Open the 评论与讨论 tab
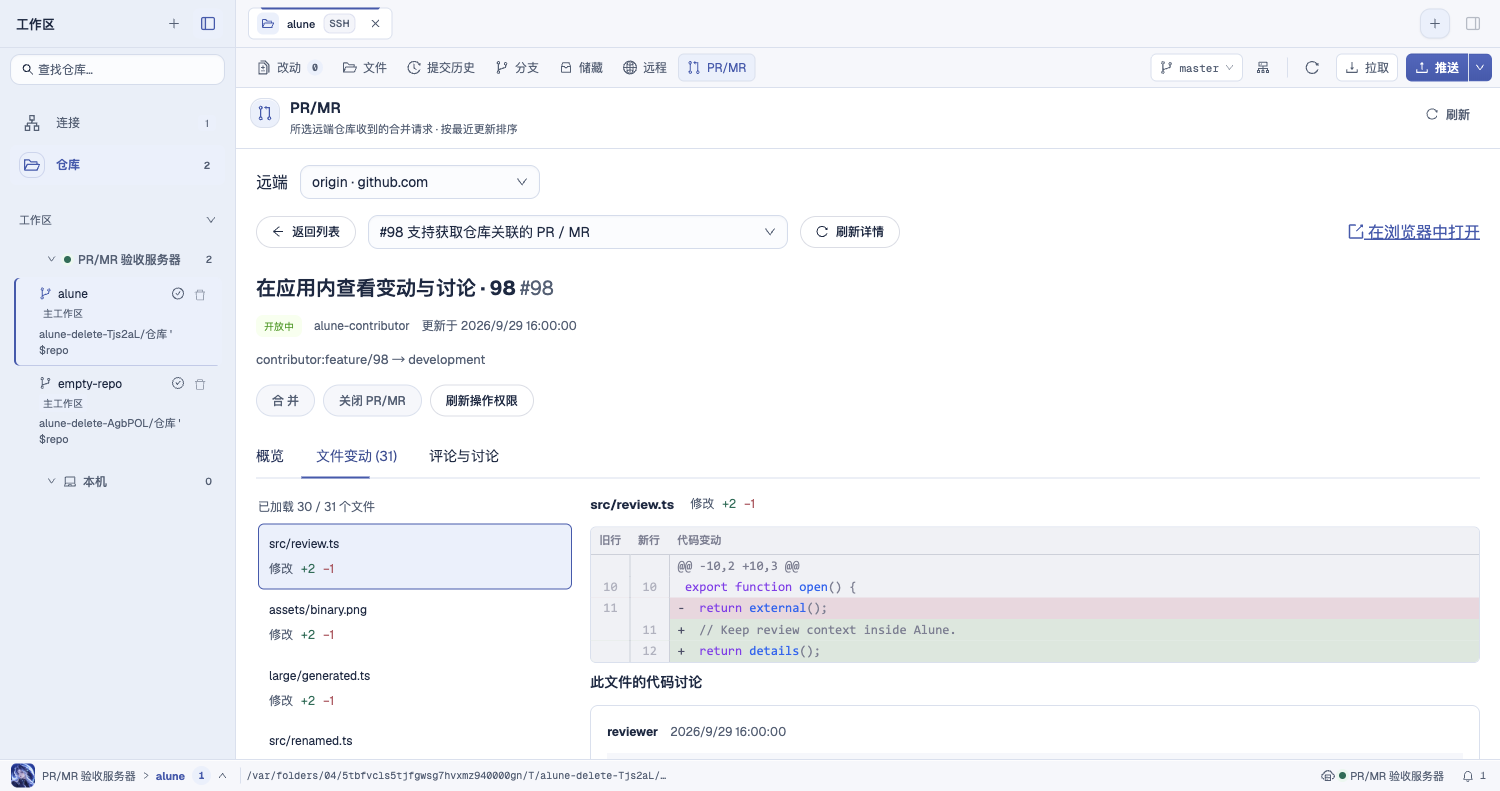 coord(464,456)
